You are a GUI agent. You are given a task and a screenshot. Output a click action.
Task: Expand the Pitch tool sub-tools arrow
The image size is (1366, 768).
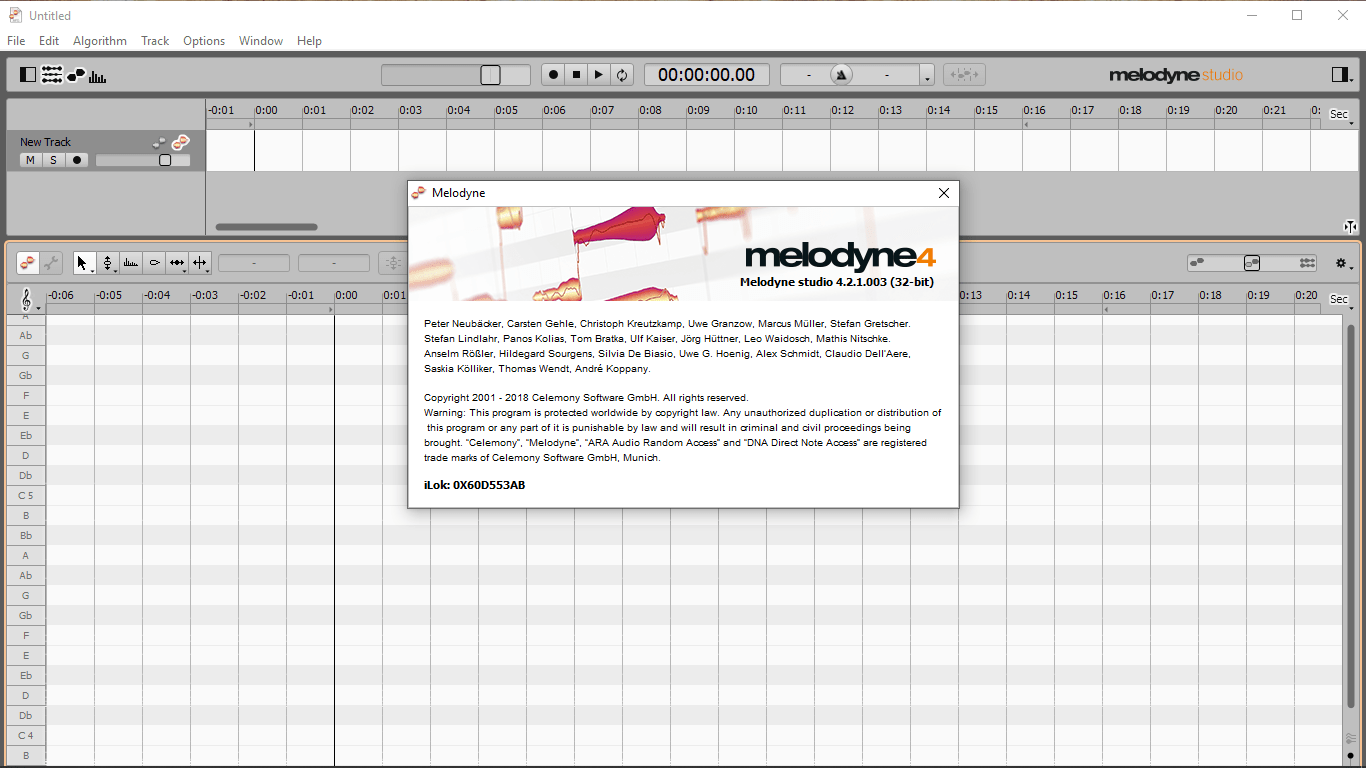(x=116, y=270)
